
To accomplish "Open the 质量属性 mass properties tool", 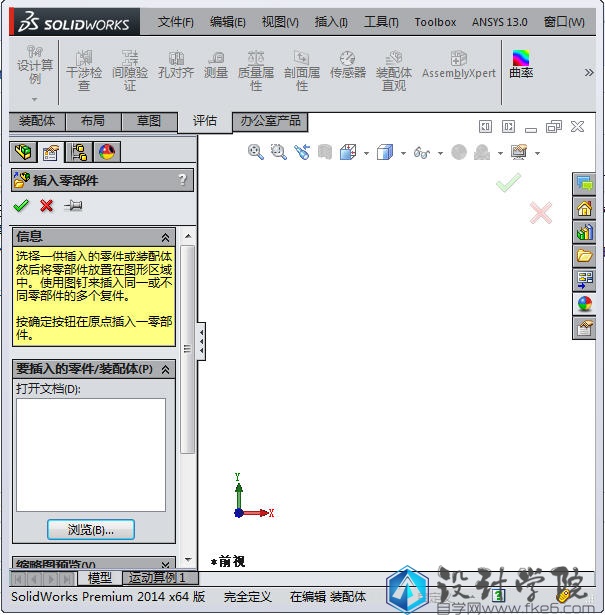I will pos(255,71).
